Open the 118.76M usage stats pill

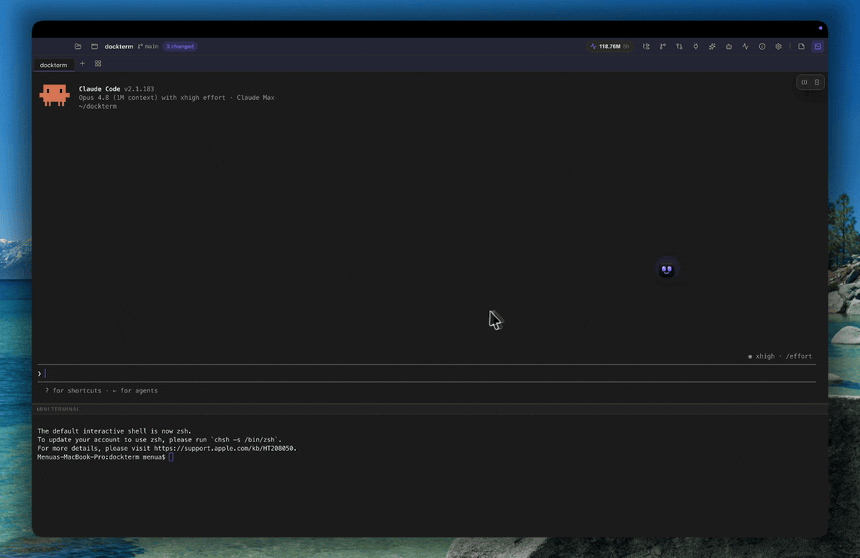(609, 47)
